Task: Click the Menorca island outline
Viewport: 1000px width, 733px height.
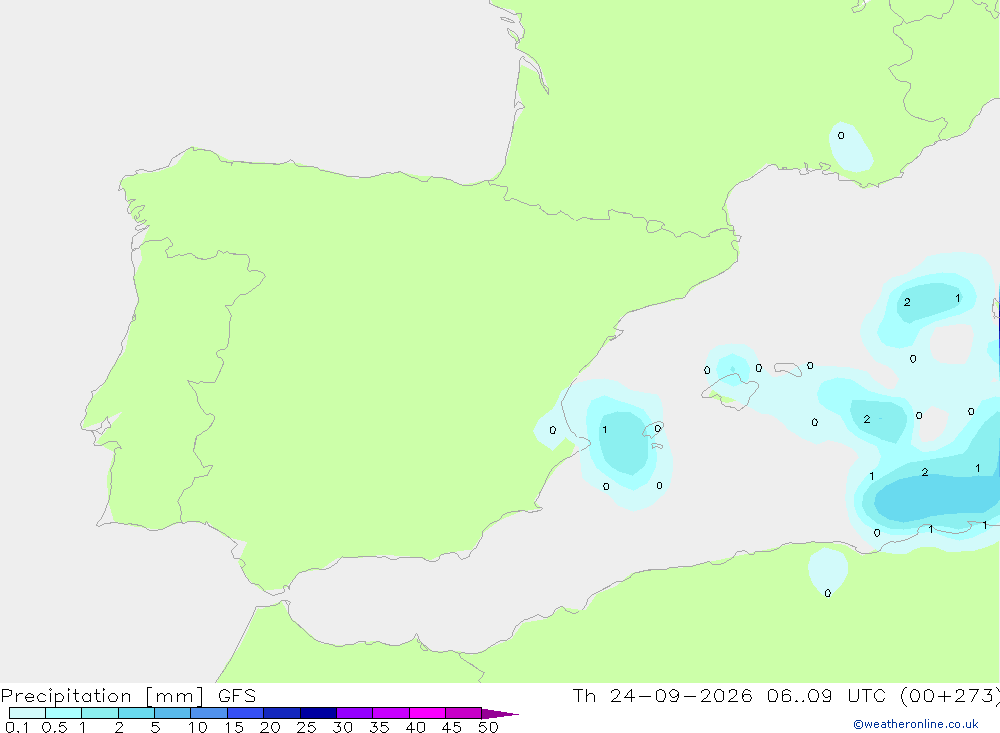Action: point(788,369)
